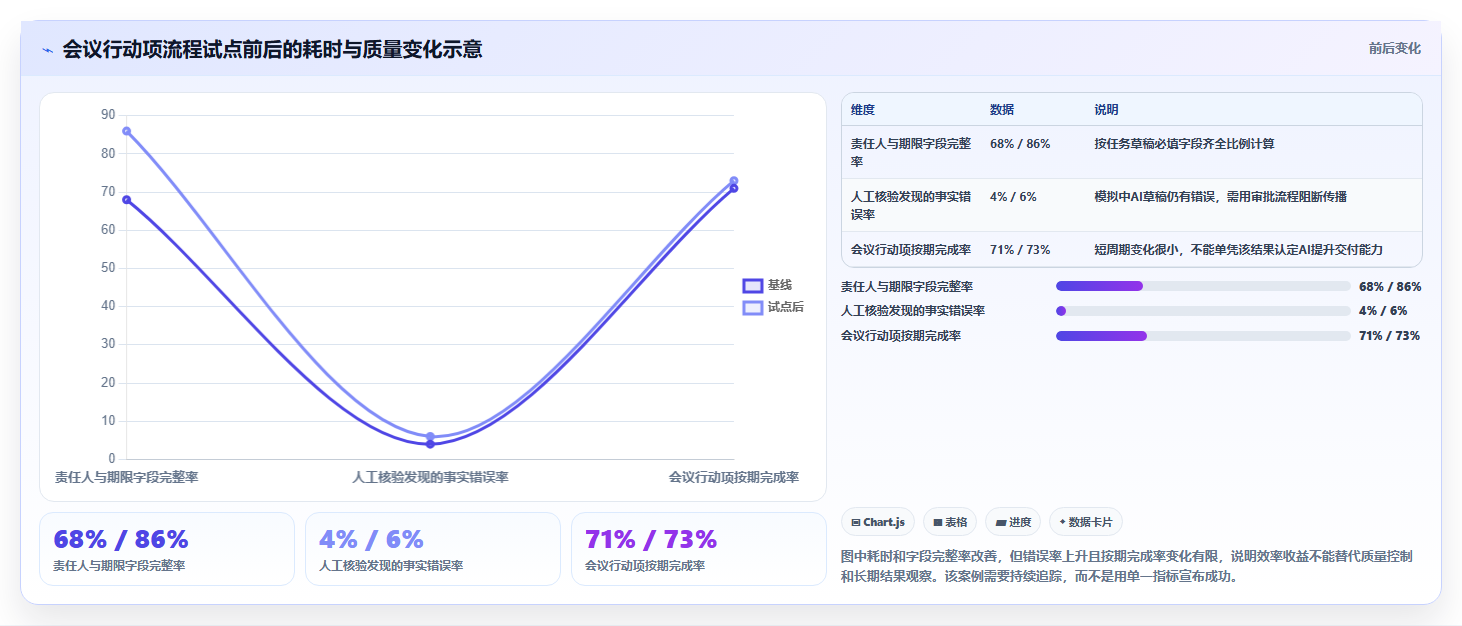Open the 68% / 86% stat card
1462x626 pixels.
pyautogui.click(x=167, y=549)
